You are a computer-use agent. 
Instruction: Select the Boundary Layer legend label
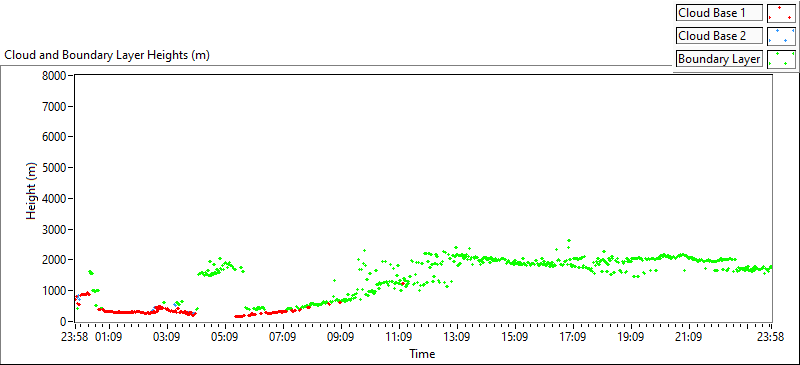pyautogui.click(x=719, y=59)
